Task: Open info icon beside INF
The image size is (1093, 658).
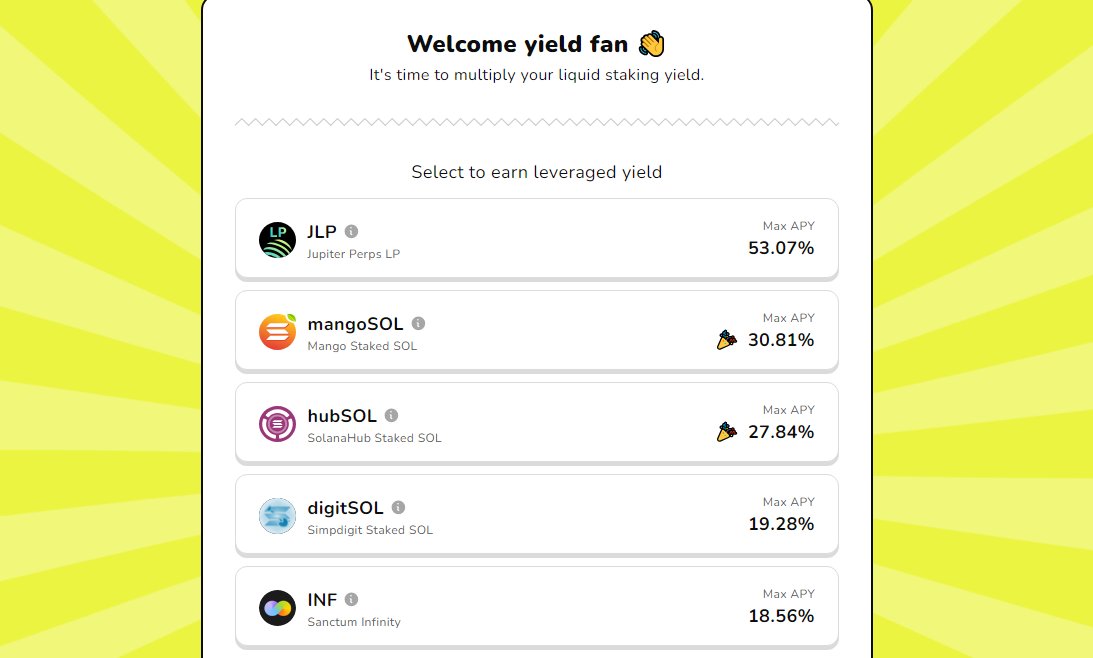Action: tap(351, 599)
